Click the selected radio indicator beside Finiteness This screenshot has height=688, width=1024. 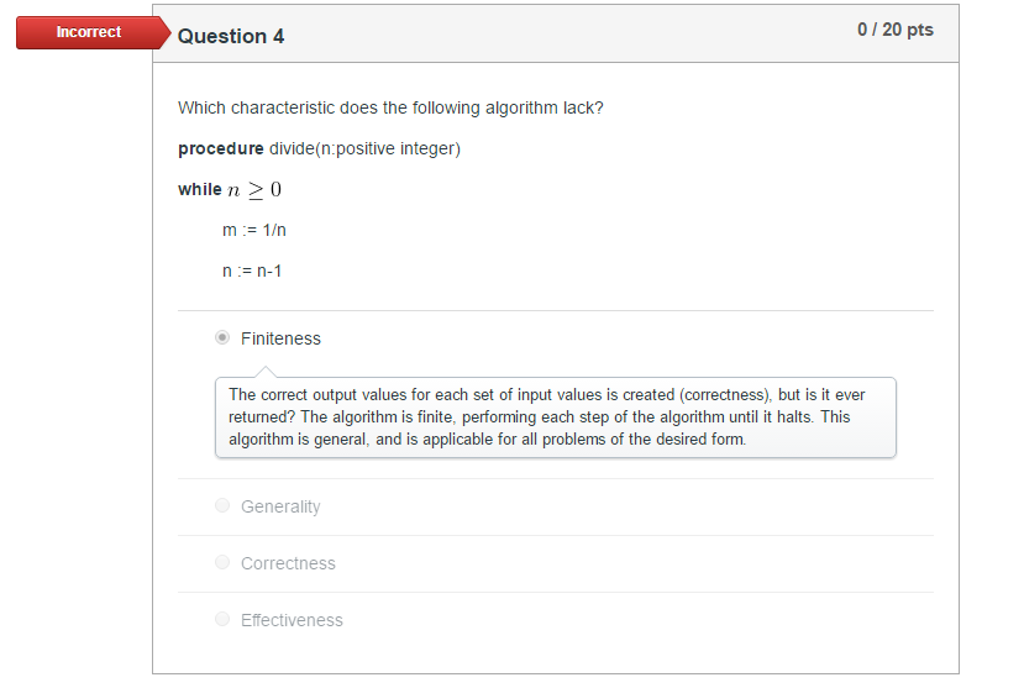222,338
